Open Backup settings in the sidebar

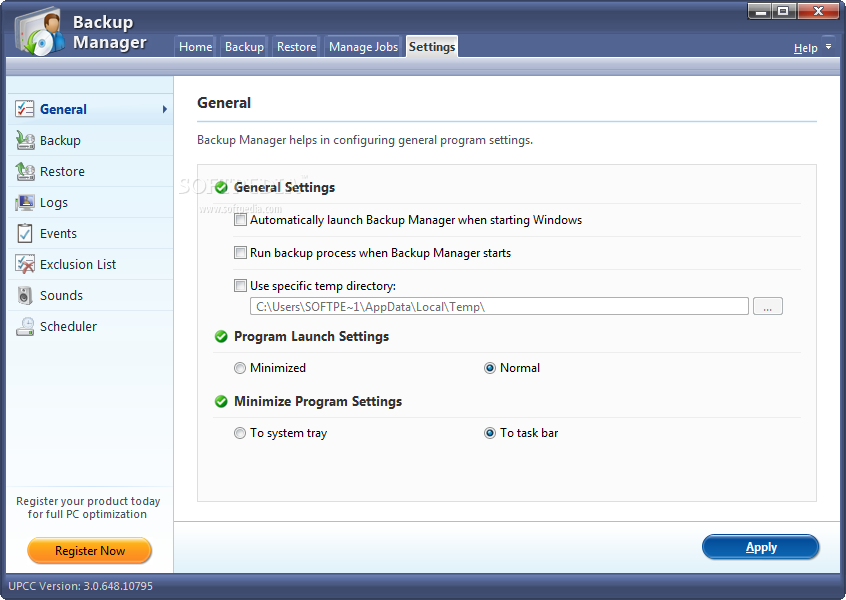point(91,140)
